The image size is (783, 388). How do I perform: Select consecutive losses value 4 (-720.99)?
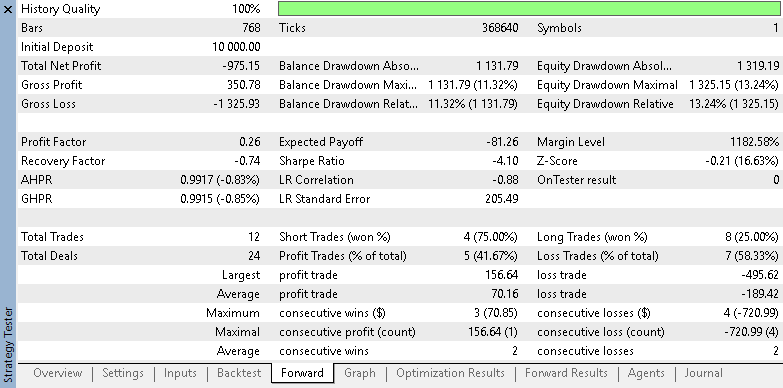(751, 313)
